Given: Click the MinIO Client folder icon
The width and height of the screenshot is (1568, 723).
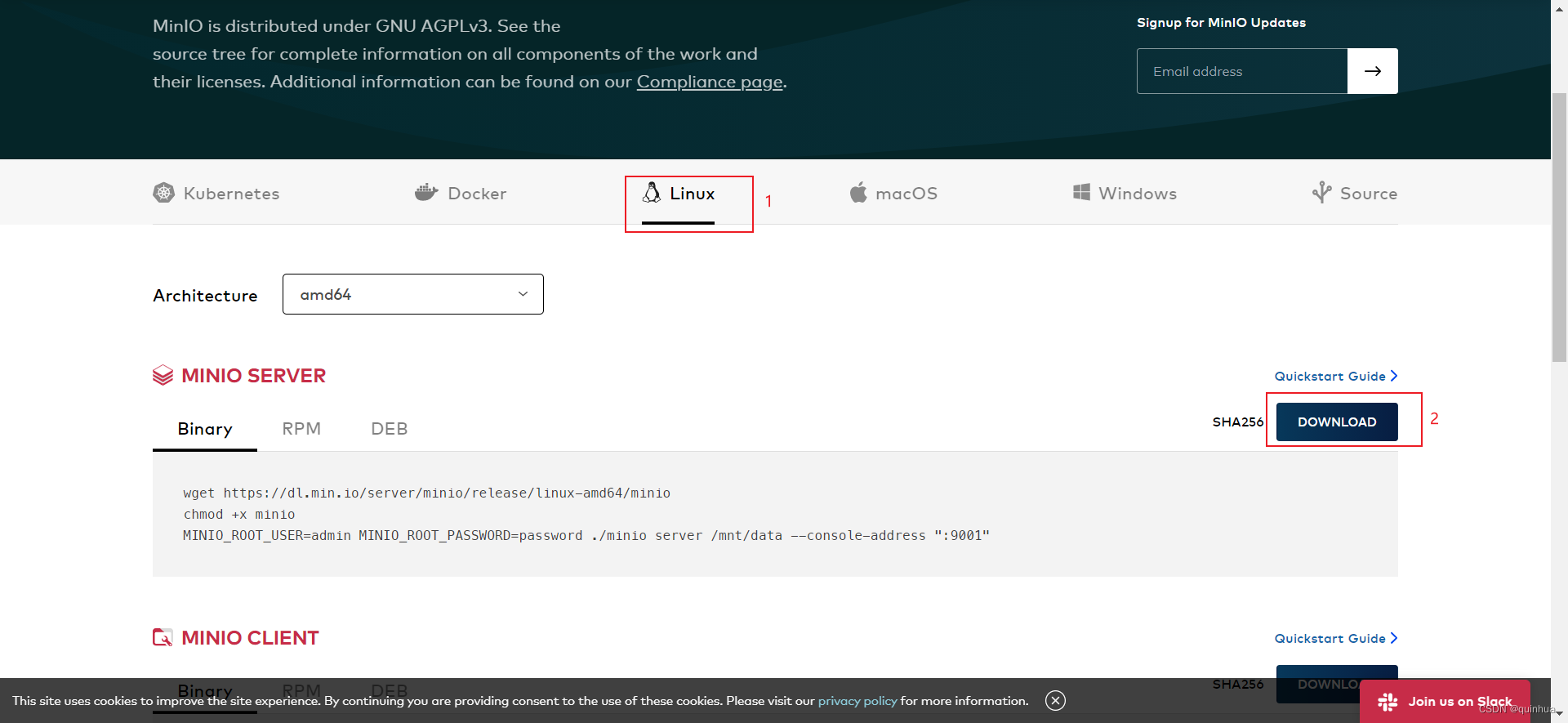Looking at the screenshot, I should coord(163,637).
